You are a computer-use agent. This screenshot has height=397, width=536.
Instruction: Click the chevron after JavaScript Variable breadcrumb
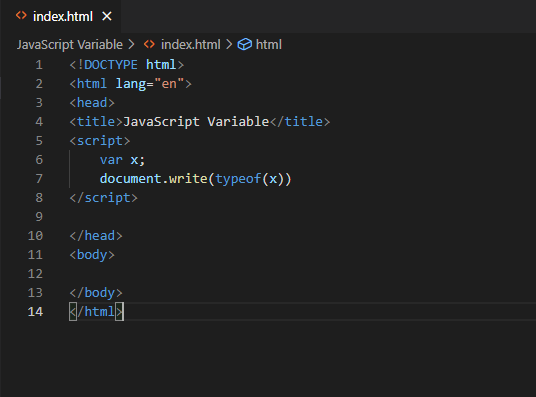(x=131, y=44)
